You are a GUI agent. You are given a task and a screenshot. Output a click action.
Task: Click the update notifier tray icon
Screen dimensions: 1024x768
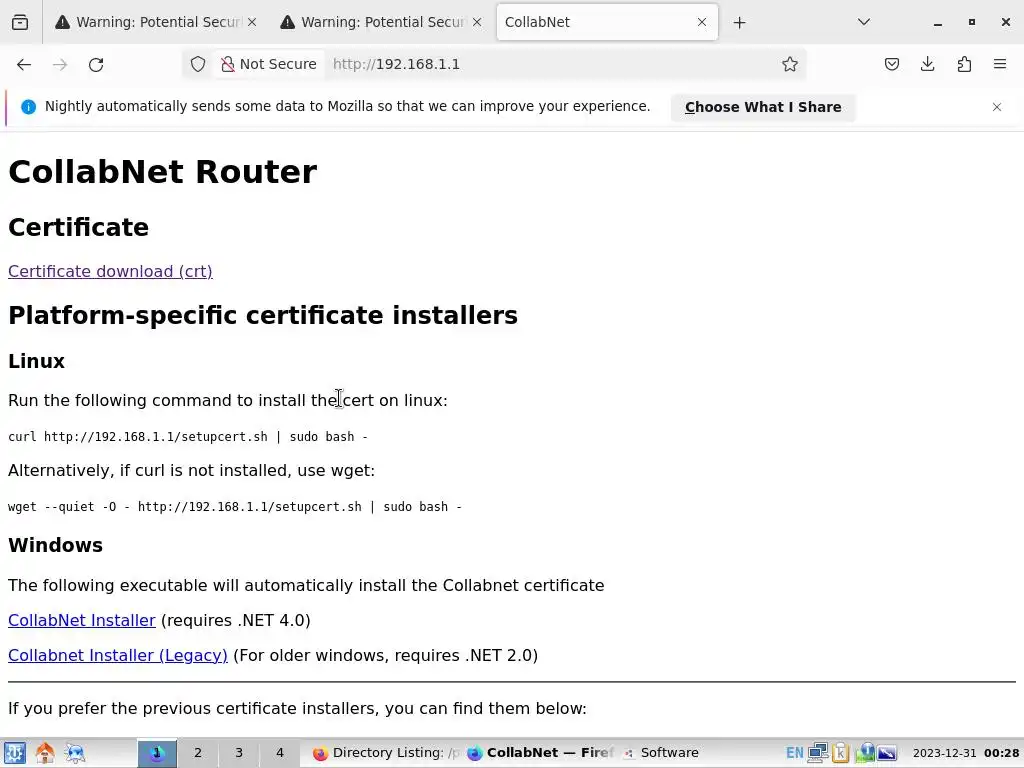[x=865, y=753]
